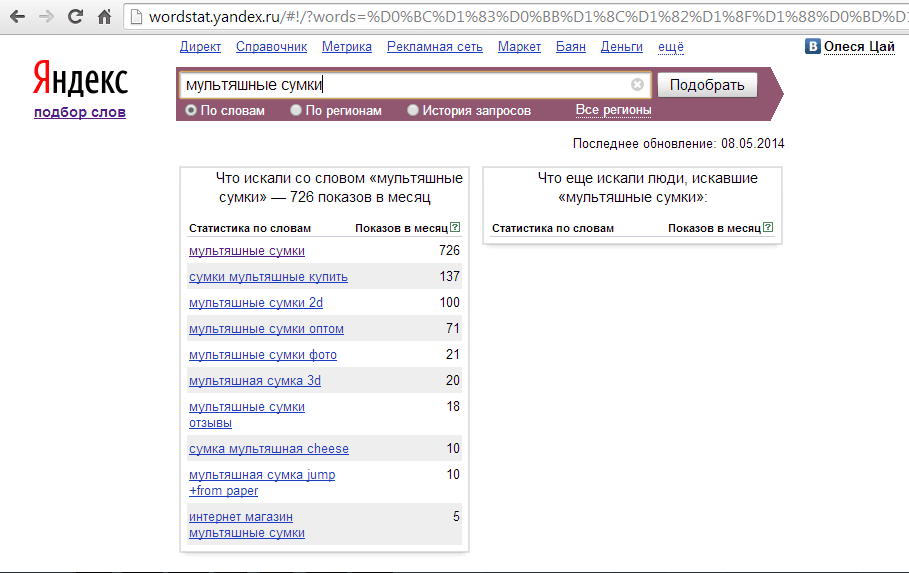Click Последнее обновление: 08.05.2014 text
The width and height of the screenshot is (909, 573).
click(678, 143)
